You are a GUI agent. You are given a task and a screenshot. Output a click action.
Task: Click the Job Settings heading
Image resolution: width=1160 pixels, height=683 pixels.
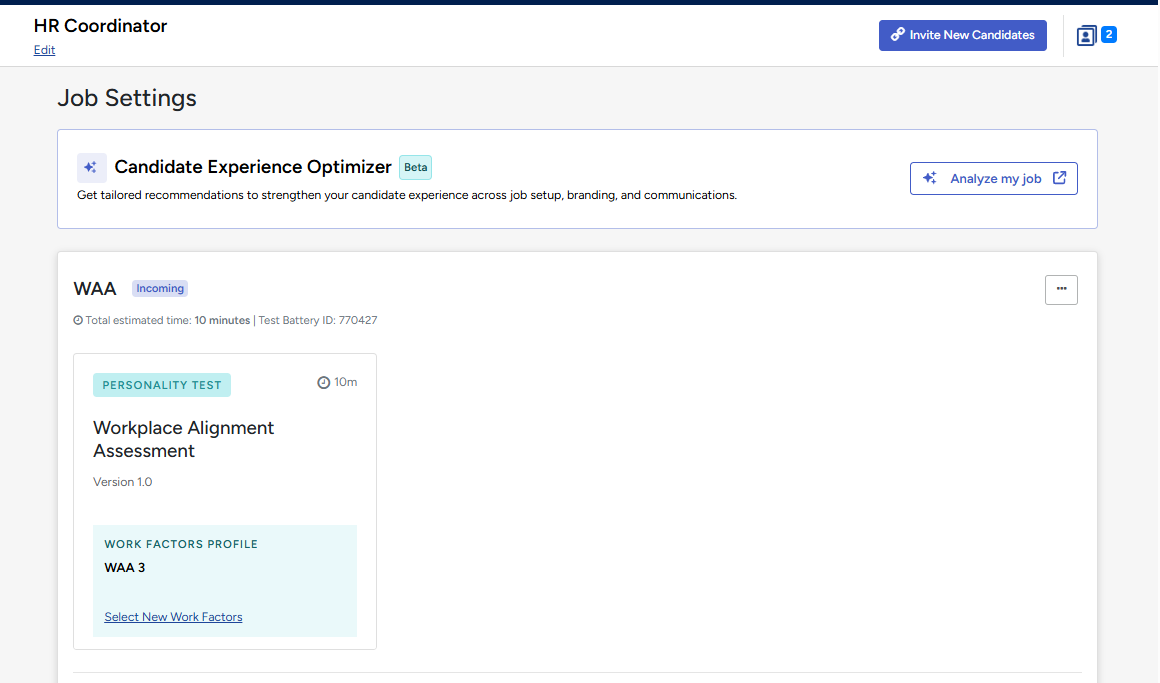point(127,98)
